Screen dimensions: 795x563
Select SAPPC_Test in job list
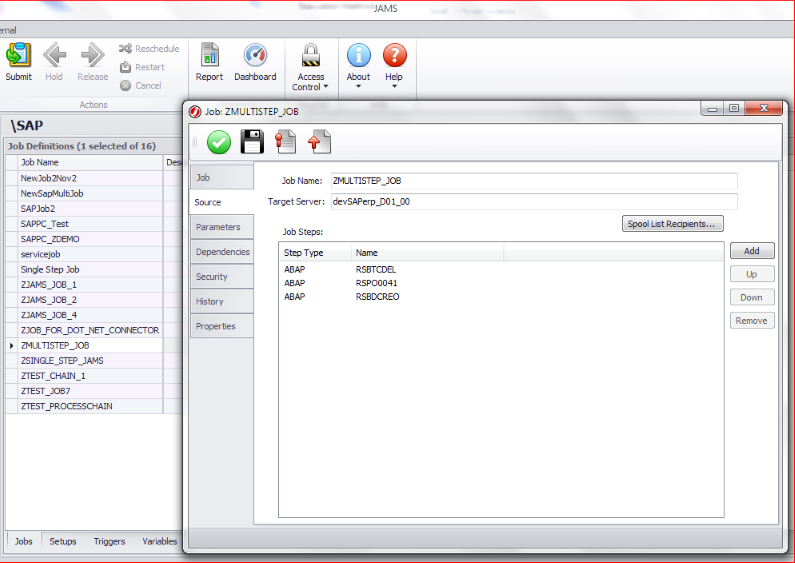tap(90, 224)
